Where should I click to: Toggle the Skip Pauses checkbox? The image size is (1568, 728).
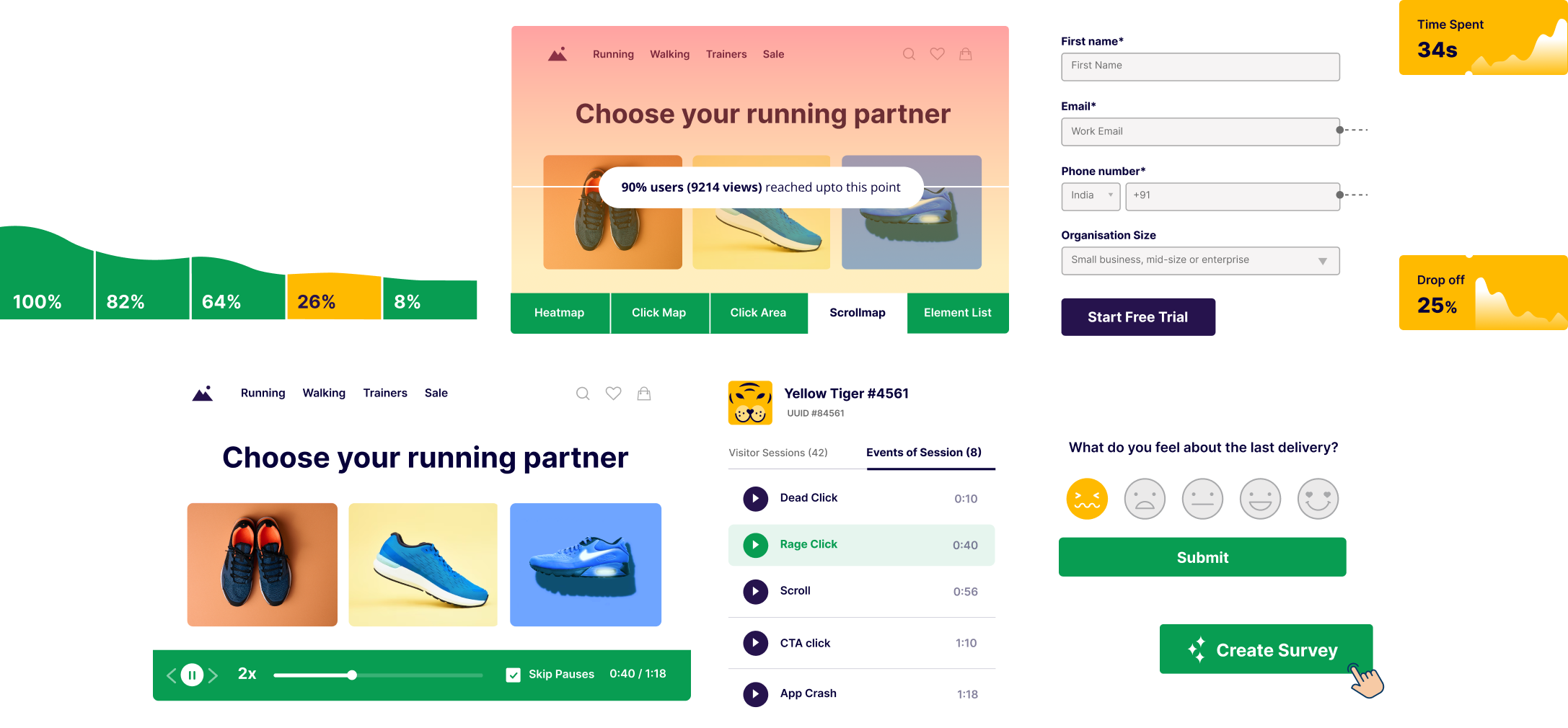pos(514,675)
